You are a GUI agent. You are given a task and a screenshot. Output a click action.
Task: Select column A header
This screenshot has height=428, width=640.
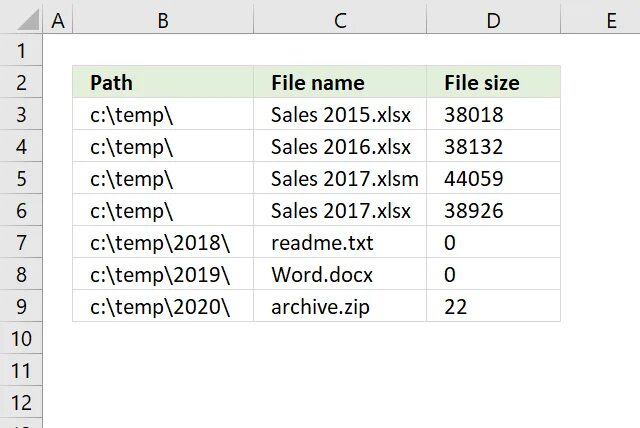coord(58,18)
